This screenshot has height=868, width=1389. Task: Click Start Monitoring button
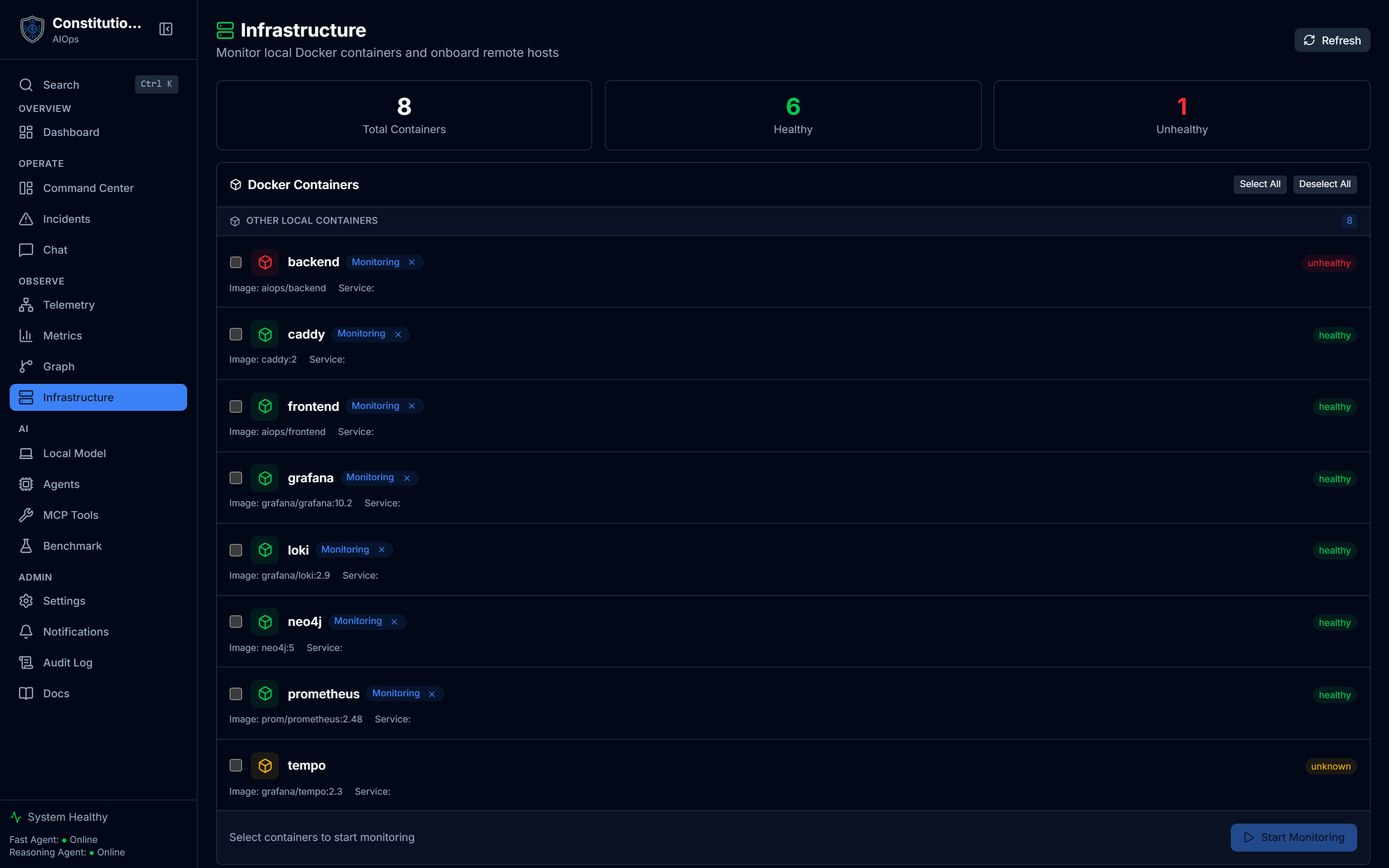(x=1294, y=837)
